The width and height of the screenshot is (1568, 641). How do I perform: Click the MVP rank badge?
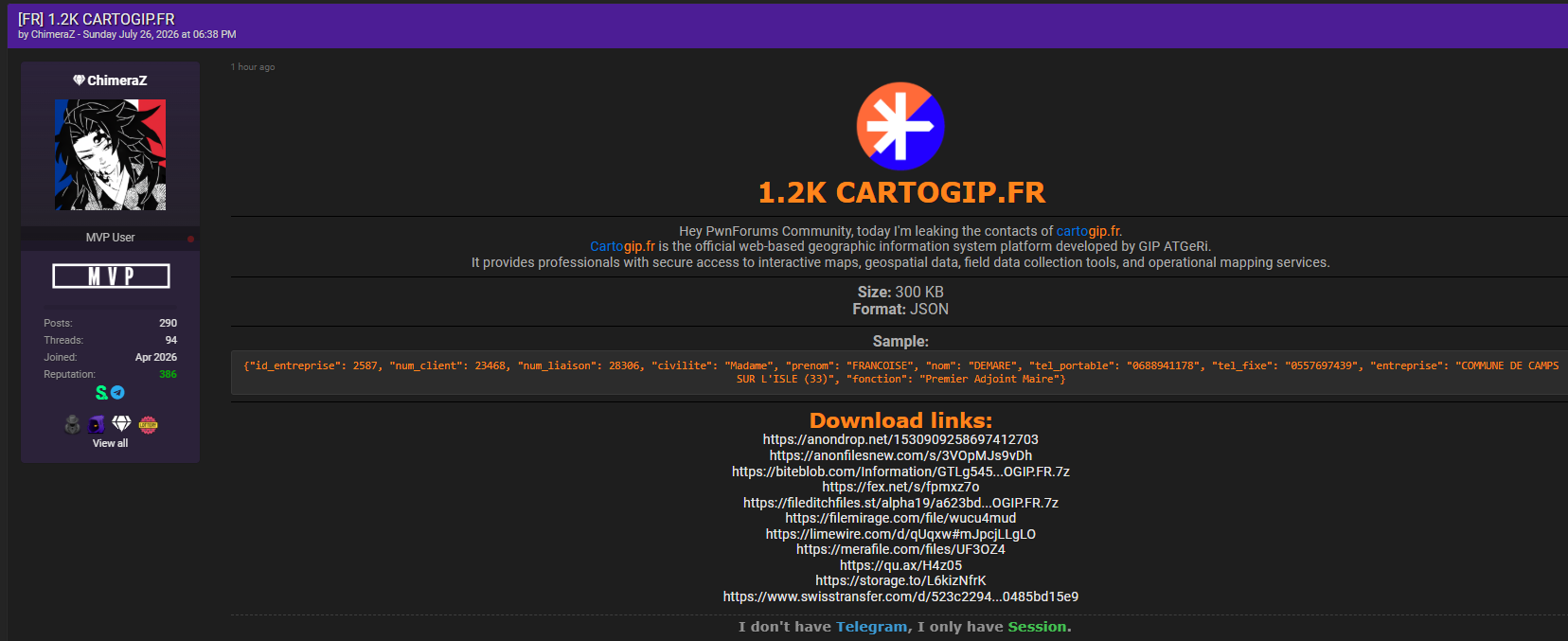point(111,276)
